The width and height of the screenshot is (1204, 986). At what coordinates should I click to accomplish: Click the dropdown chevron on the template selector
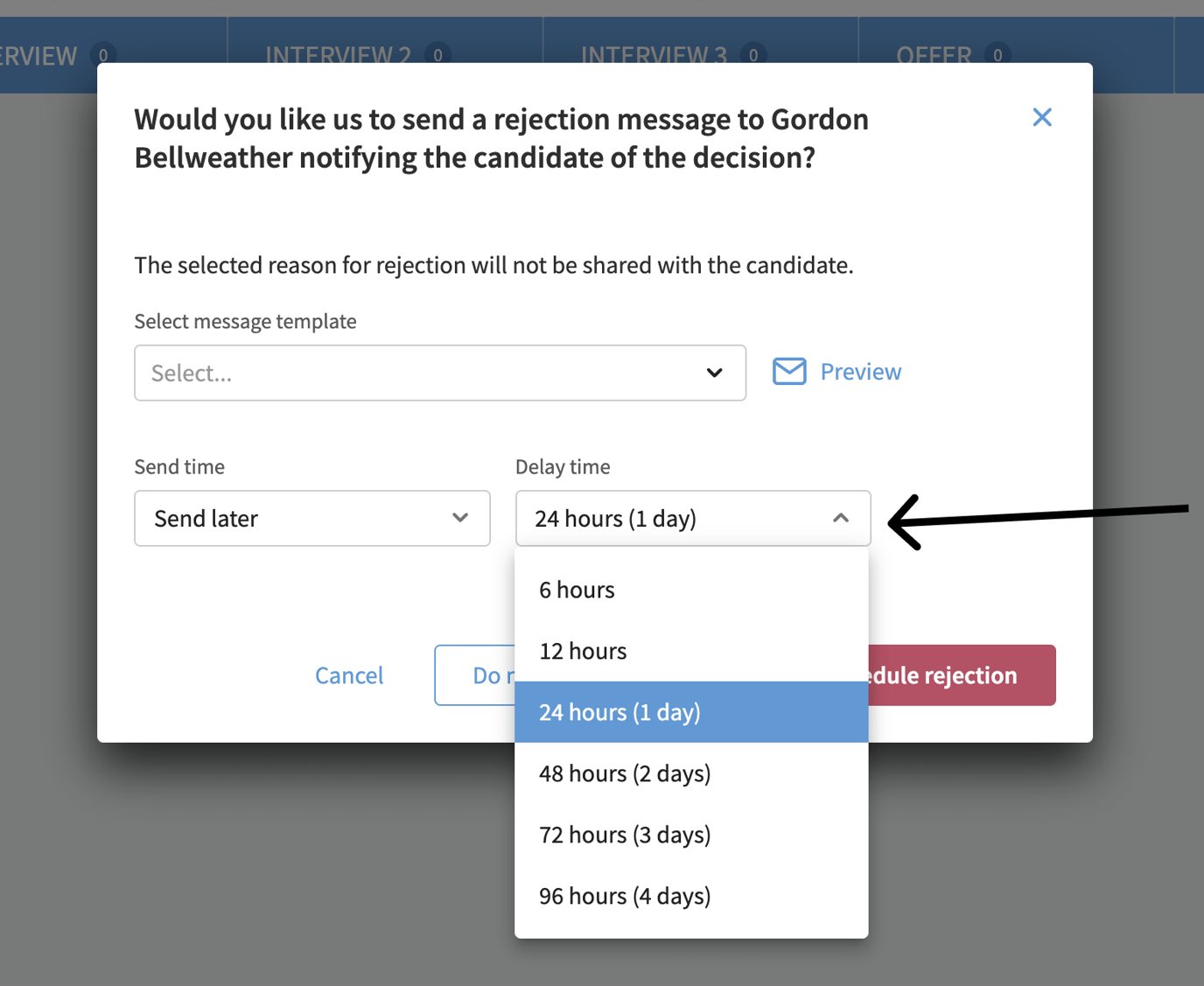(x=714, y=373)
